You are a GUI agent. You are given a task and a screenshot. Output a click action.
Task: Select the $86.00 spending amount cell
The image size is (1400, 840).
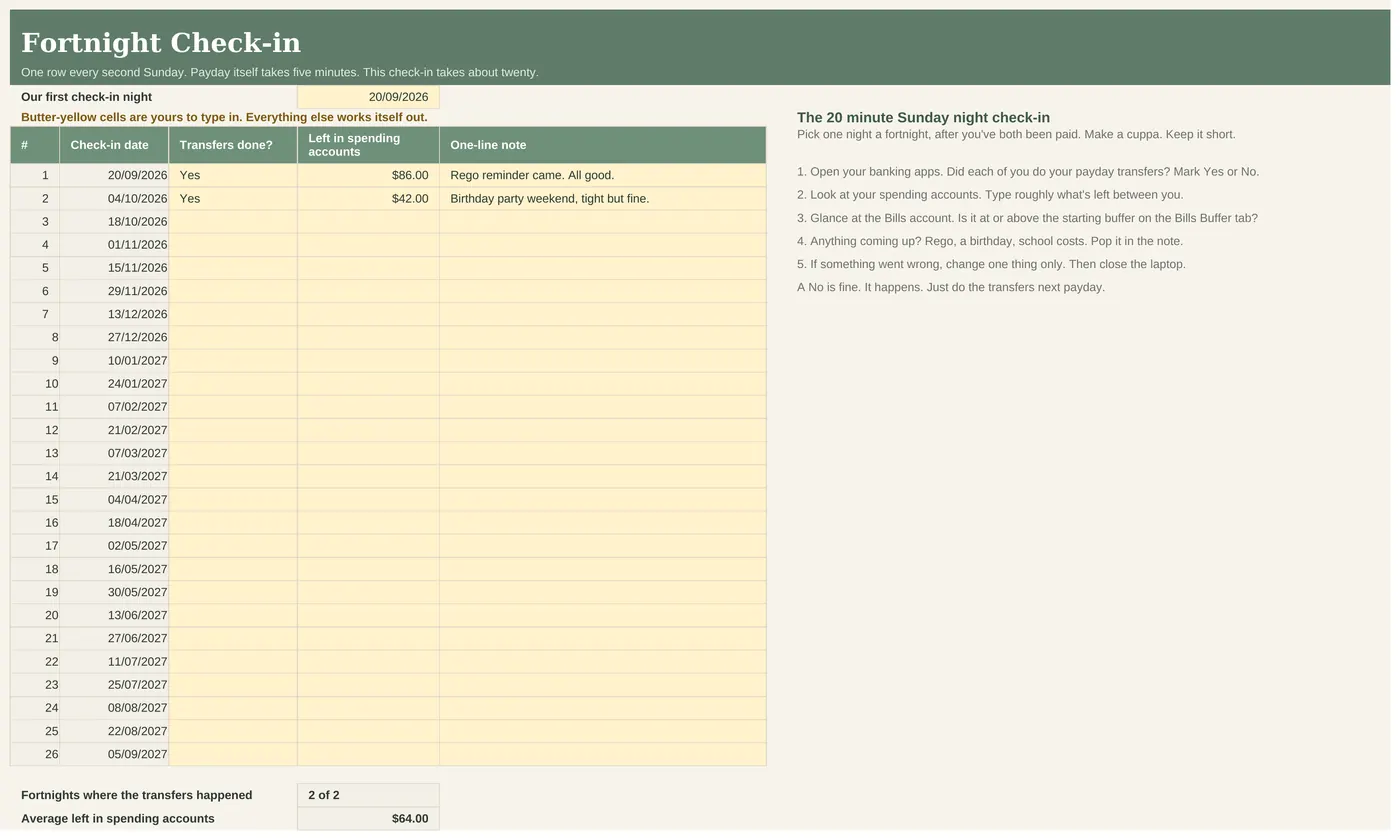[368, 175]
